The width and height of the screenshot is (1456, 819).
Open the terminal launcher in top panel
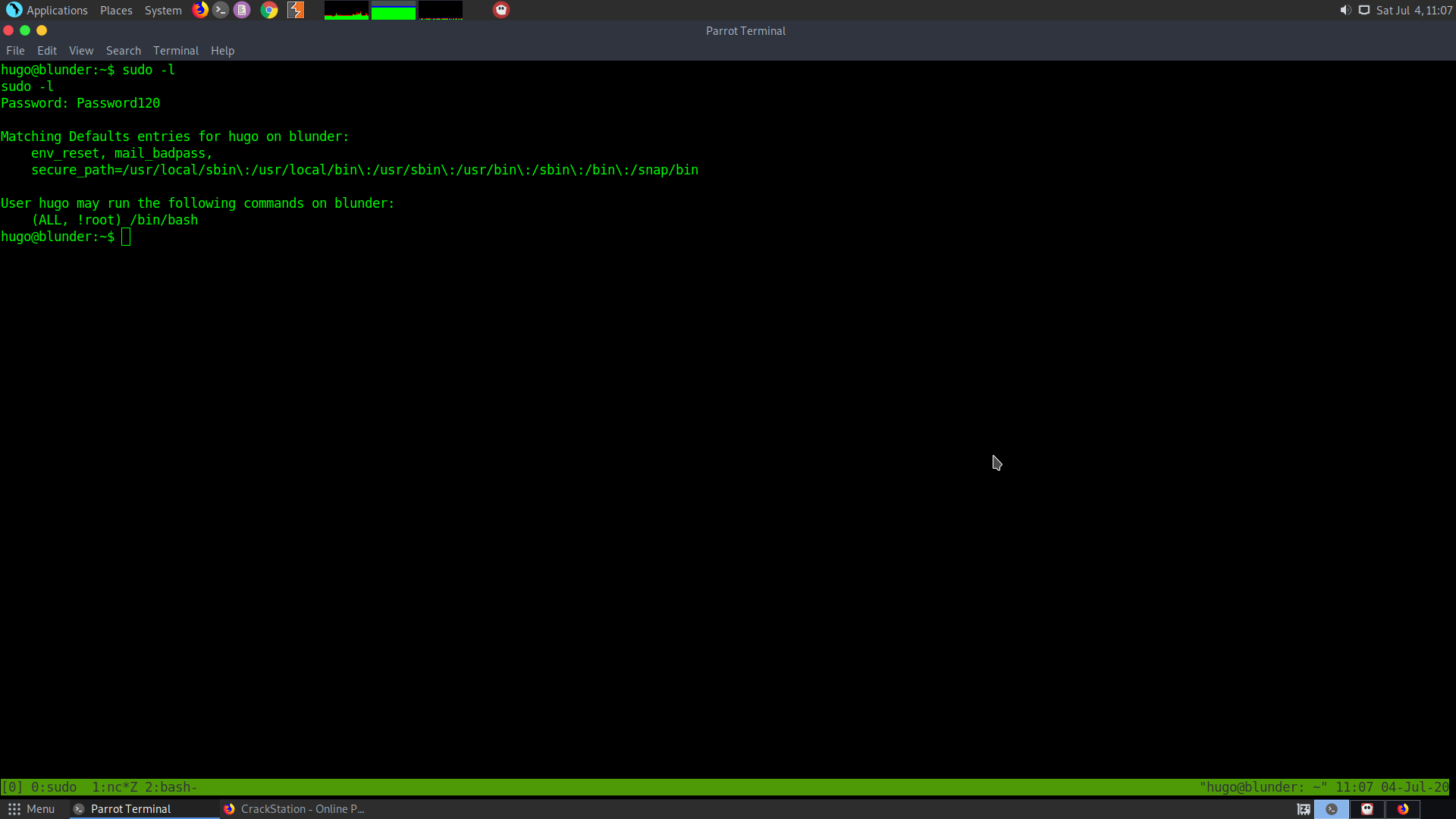pyautogui.click(x=221, y=10)
